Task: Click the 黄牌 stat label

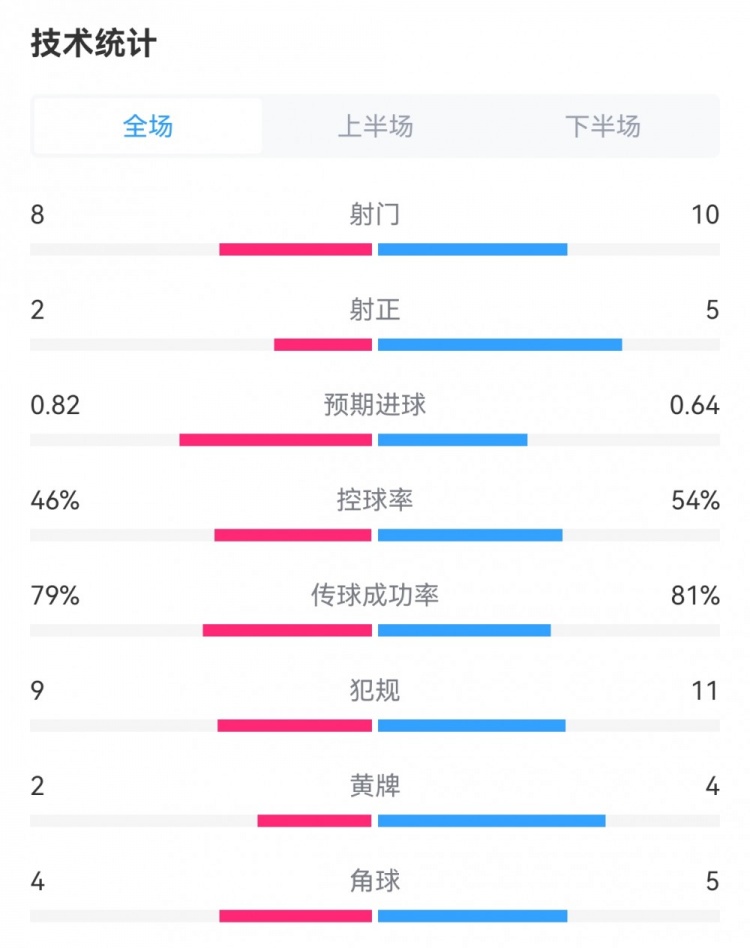Action: (375, 786)
